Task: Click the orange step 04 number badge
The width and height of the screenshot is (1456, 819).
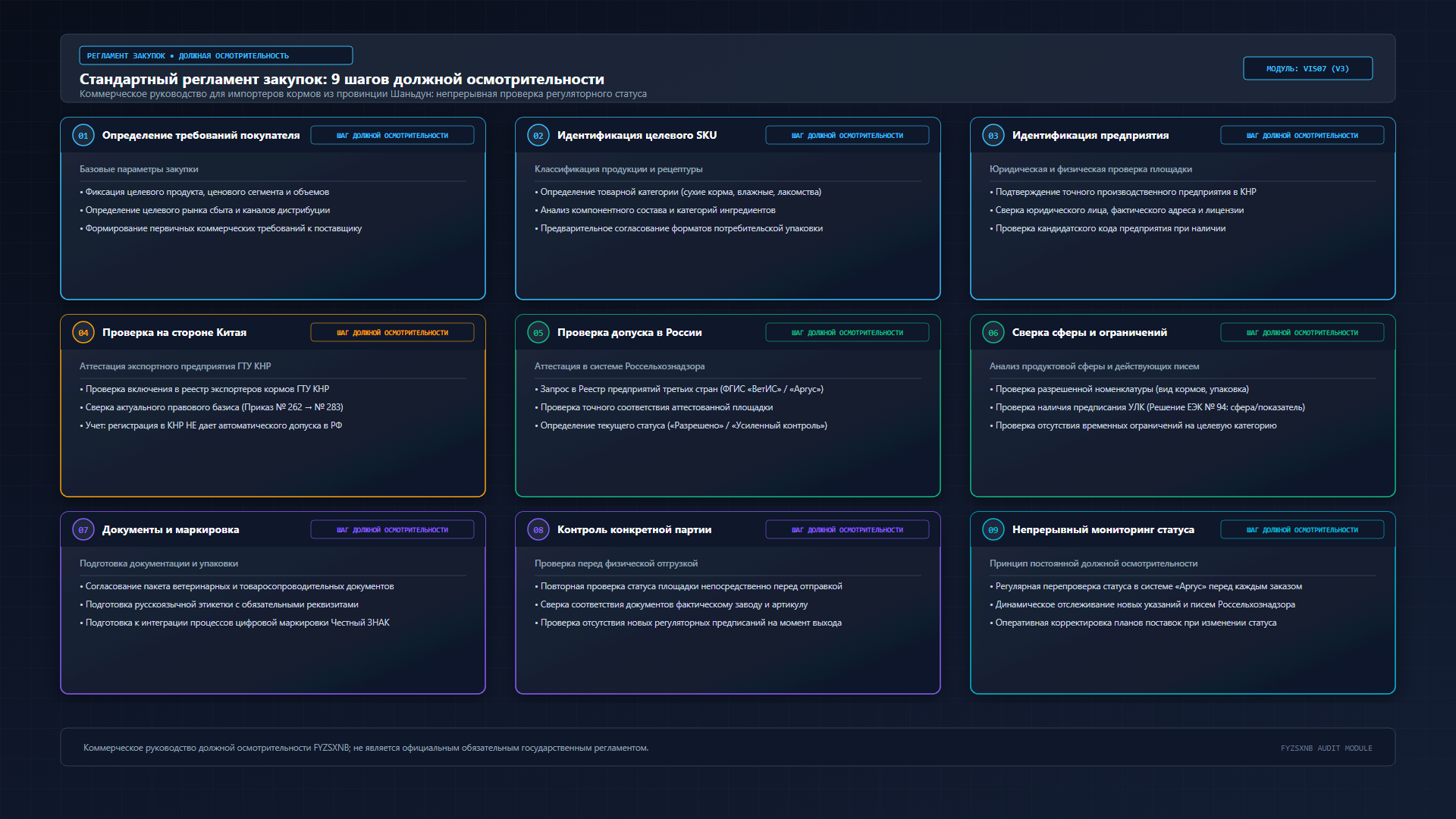Action: click(x=83, y=333)
